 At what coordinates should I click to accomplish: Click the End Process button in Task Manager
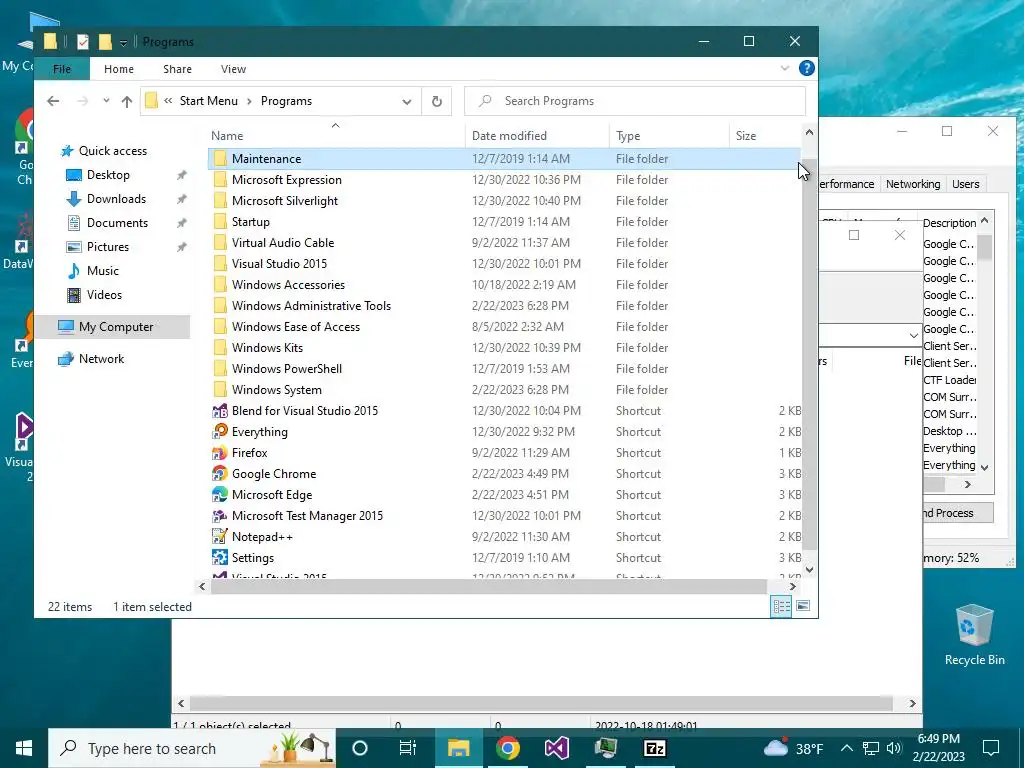[x=958, y=513]
